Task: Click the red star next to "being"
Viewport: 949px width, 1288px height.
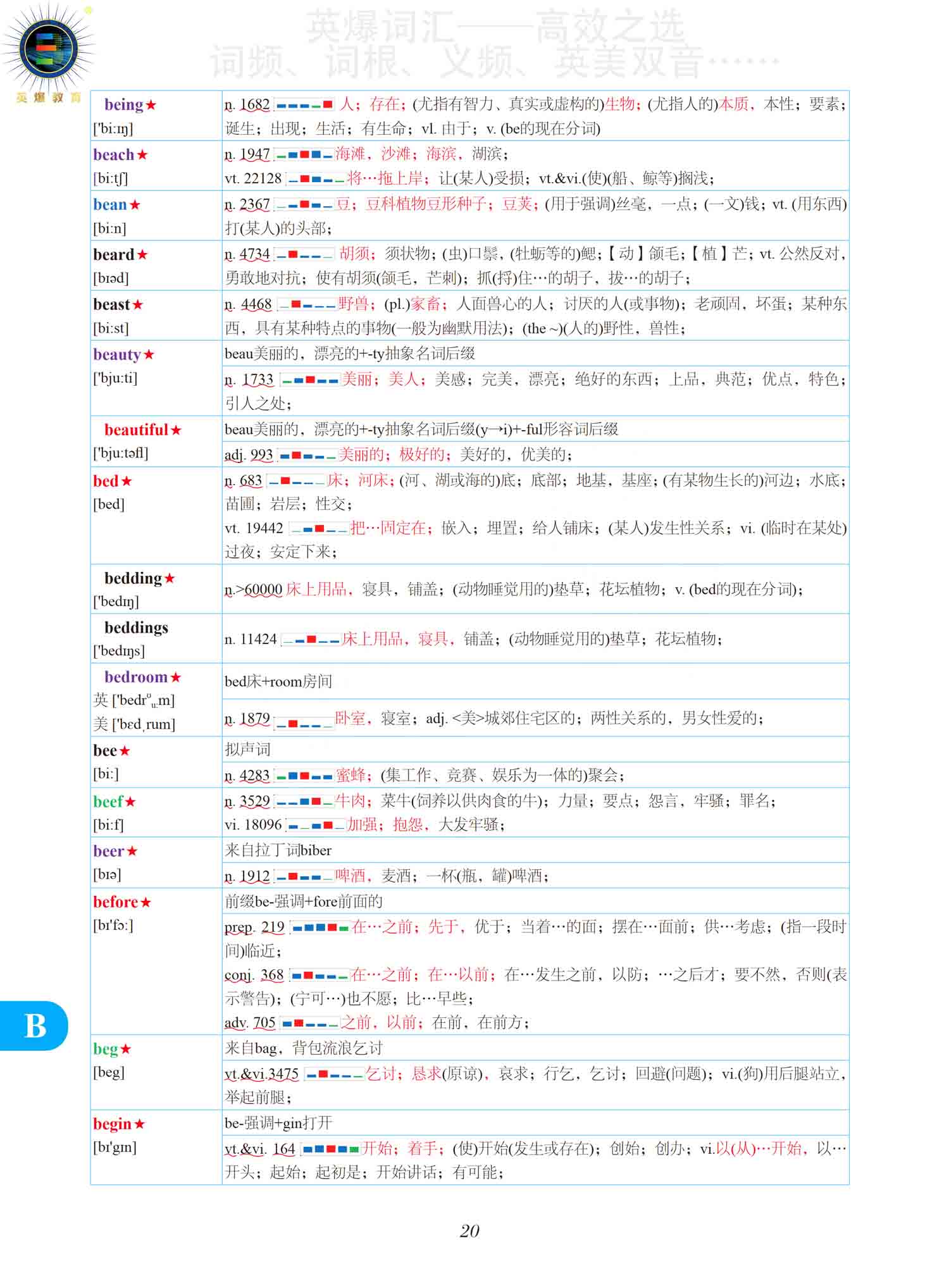Action: 151,105
